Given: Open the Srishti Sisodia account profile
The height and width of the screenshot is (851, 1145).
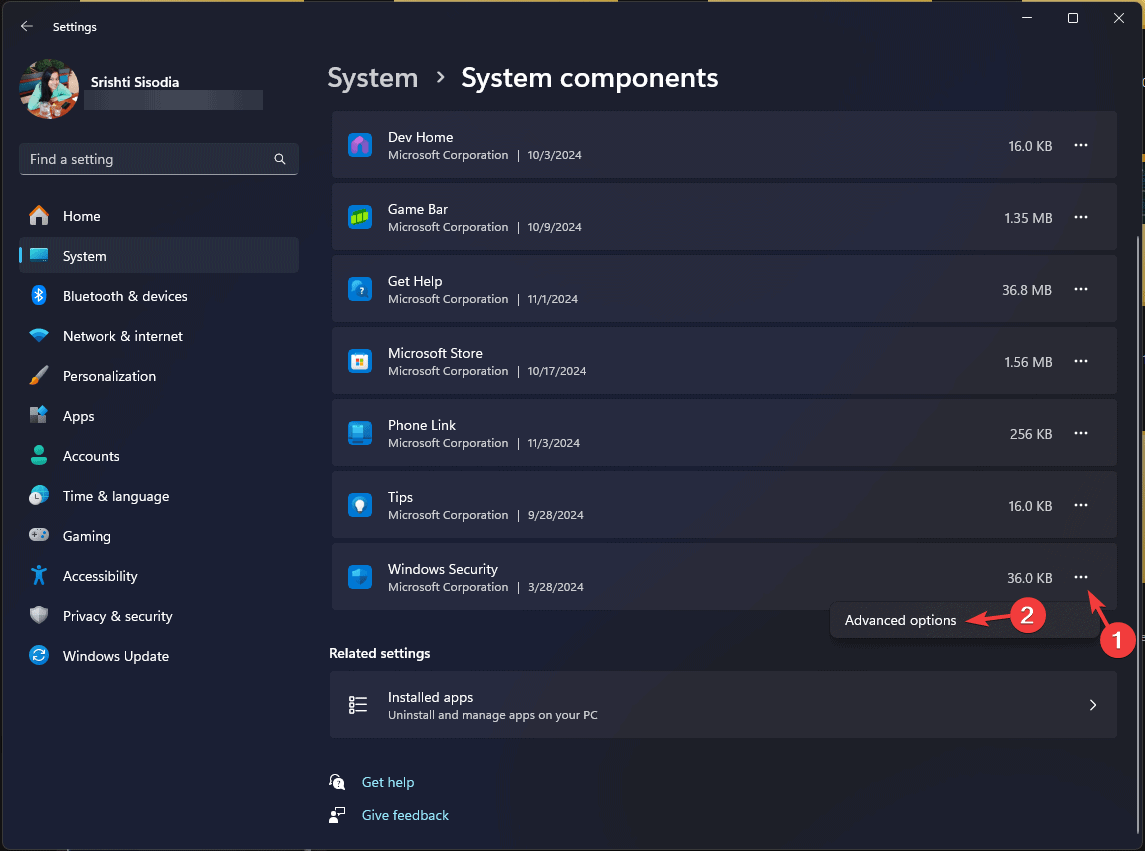Looking at the screenshot, I should [x=134, y=89].
